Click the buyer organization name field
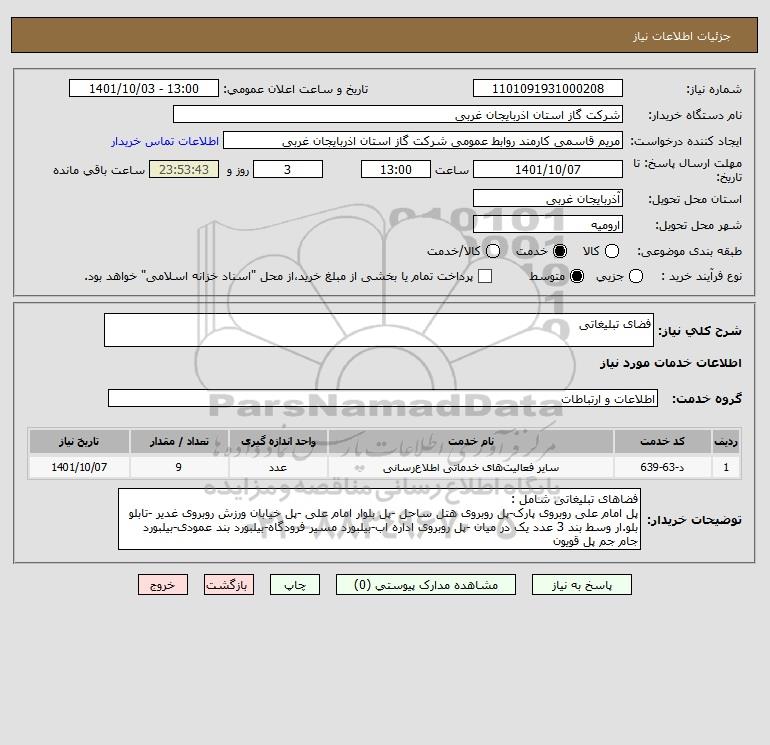Screen dimensions: 770x745 click(x=398, y=114)
